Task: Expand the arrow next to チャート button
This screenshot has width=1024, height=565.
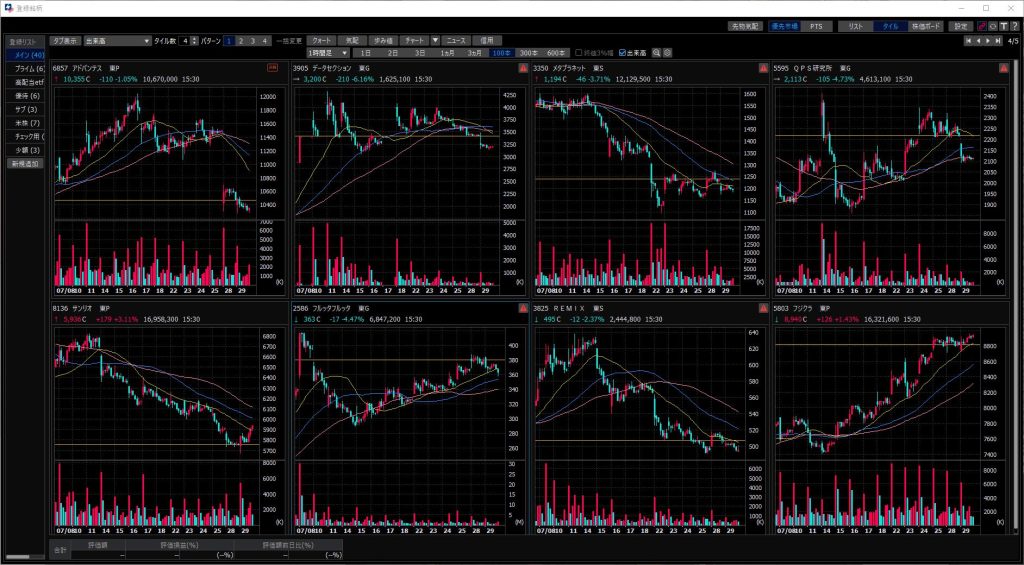Action: tap(435, 40)
